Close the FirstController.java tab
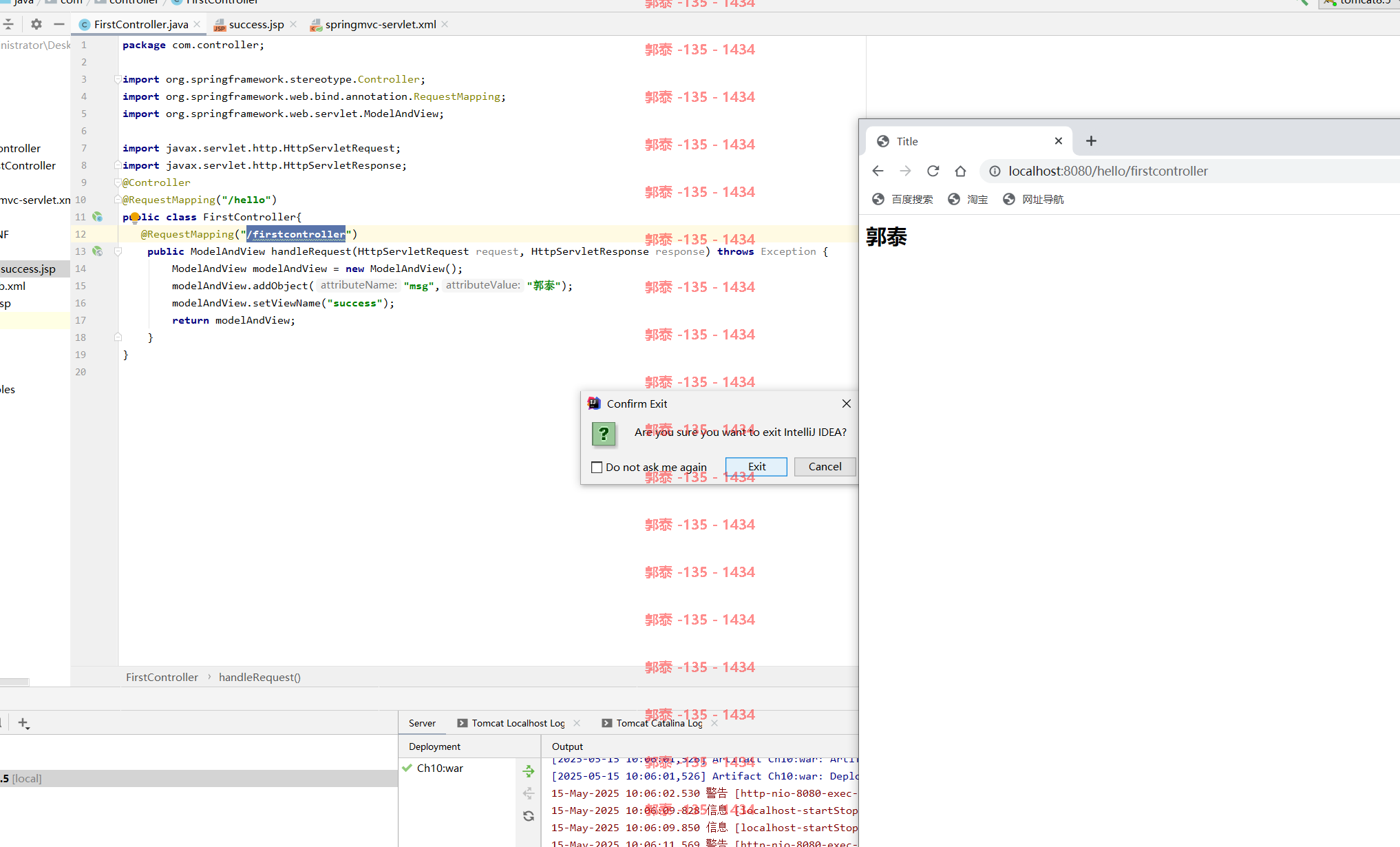Viewport: 1400px width, 847px height. [x=197, y=24]
